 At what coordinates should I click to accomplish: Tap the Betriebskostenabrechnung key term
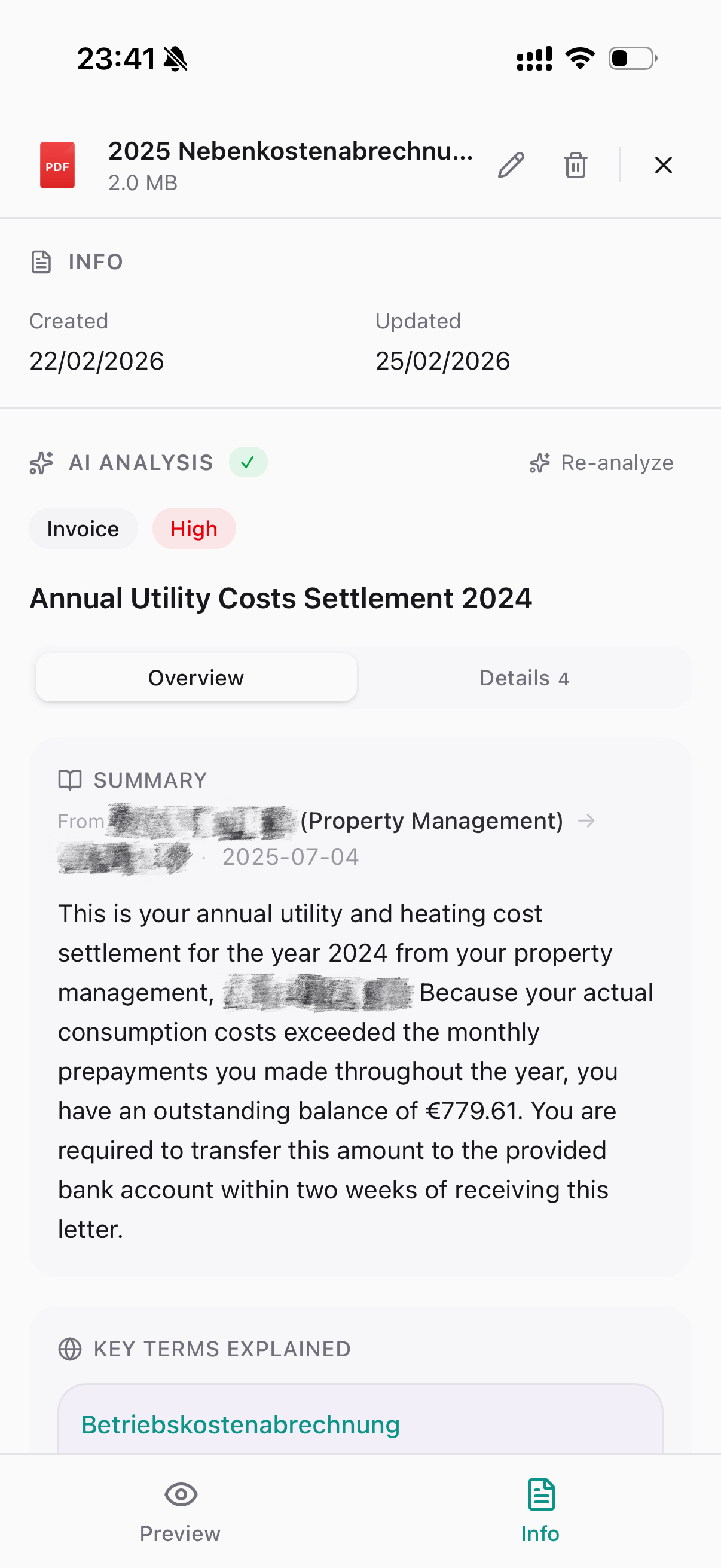click(x=241, y=1425)
